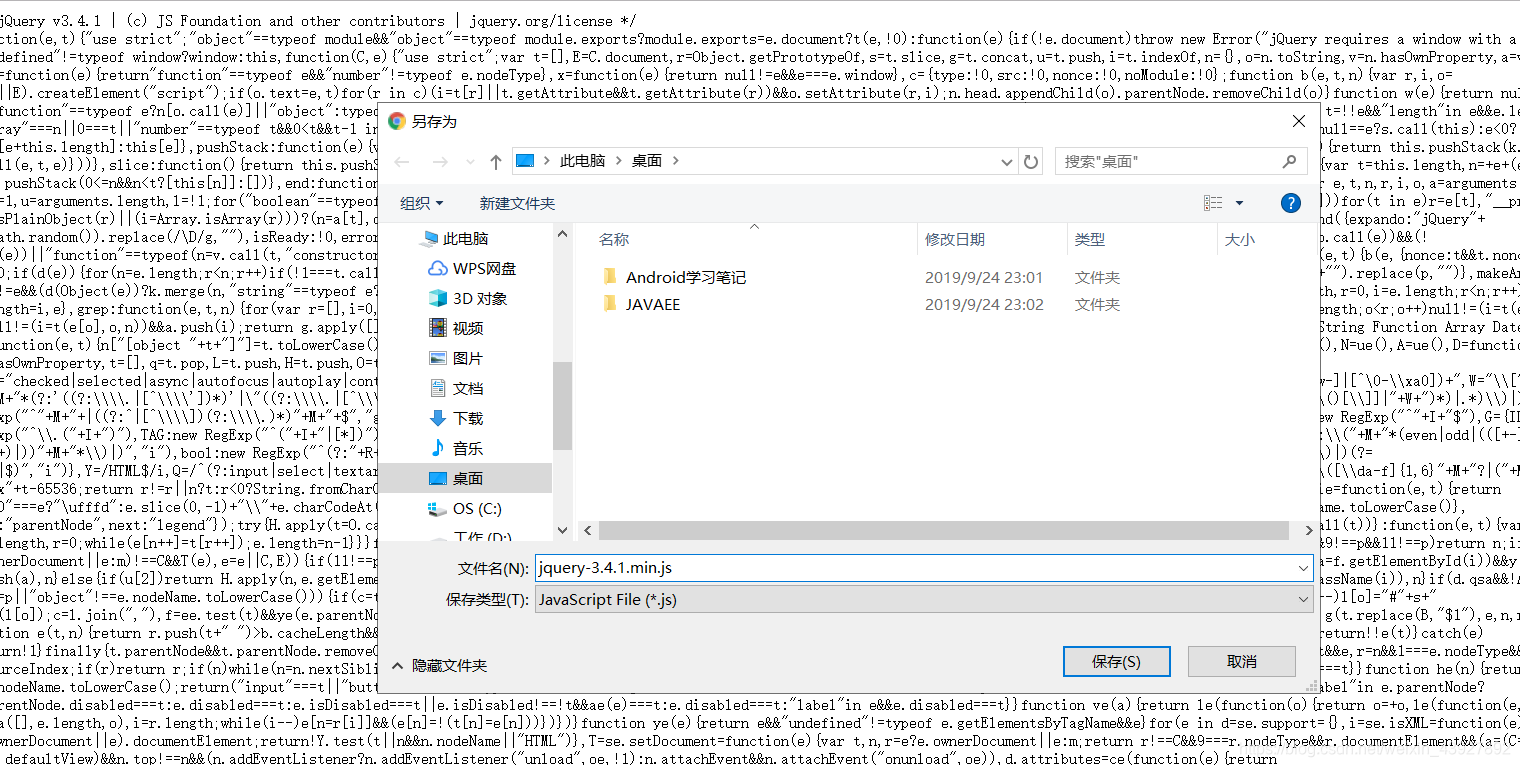Image resolution: width=1520 pixels, height=767 pixels.
Task: Click 取消 button
Action: pyautogui.click(x=1241, y=661)
